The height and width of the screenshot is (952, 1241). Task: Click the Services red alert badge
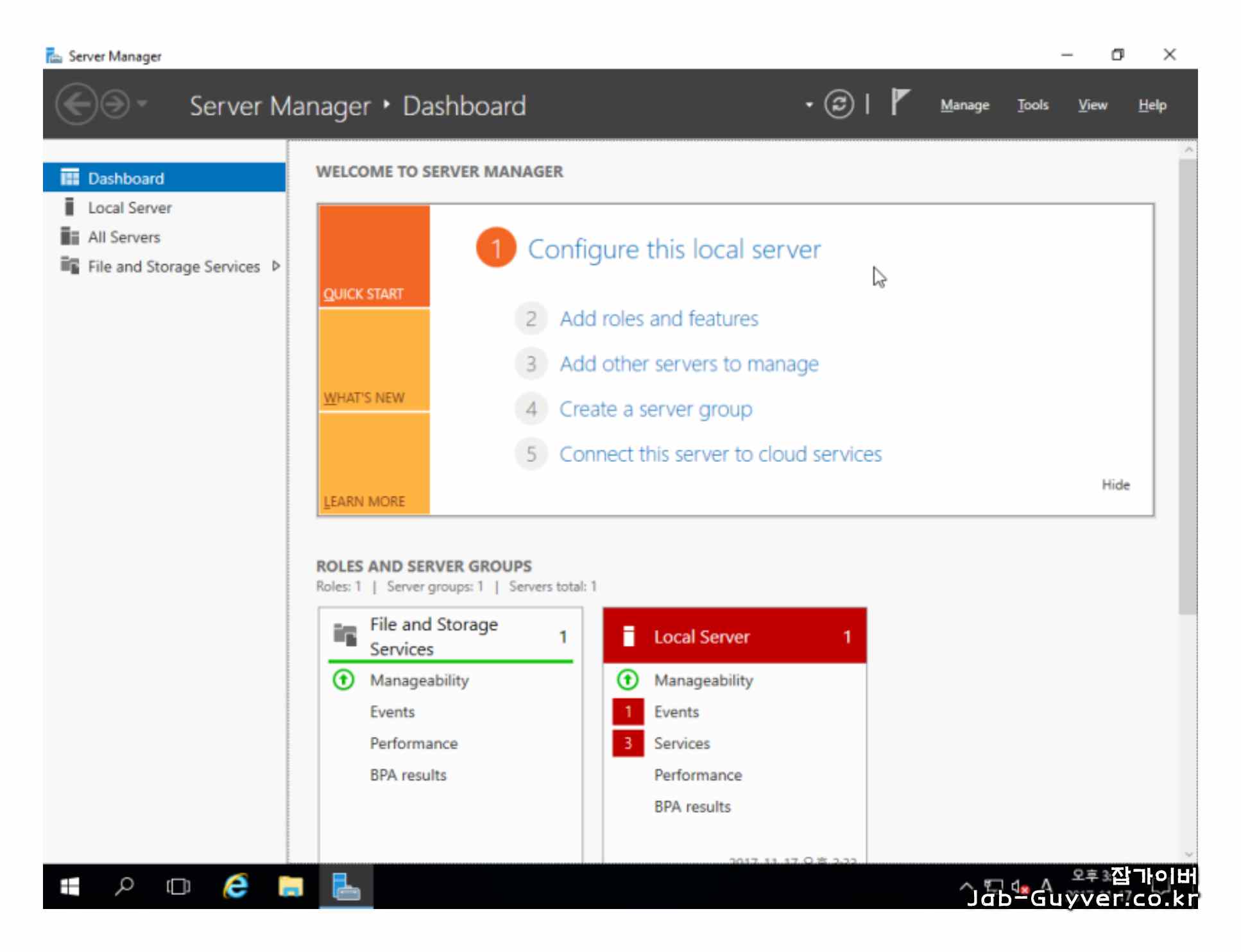(x=628, y=743)
